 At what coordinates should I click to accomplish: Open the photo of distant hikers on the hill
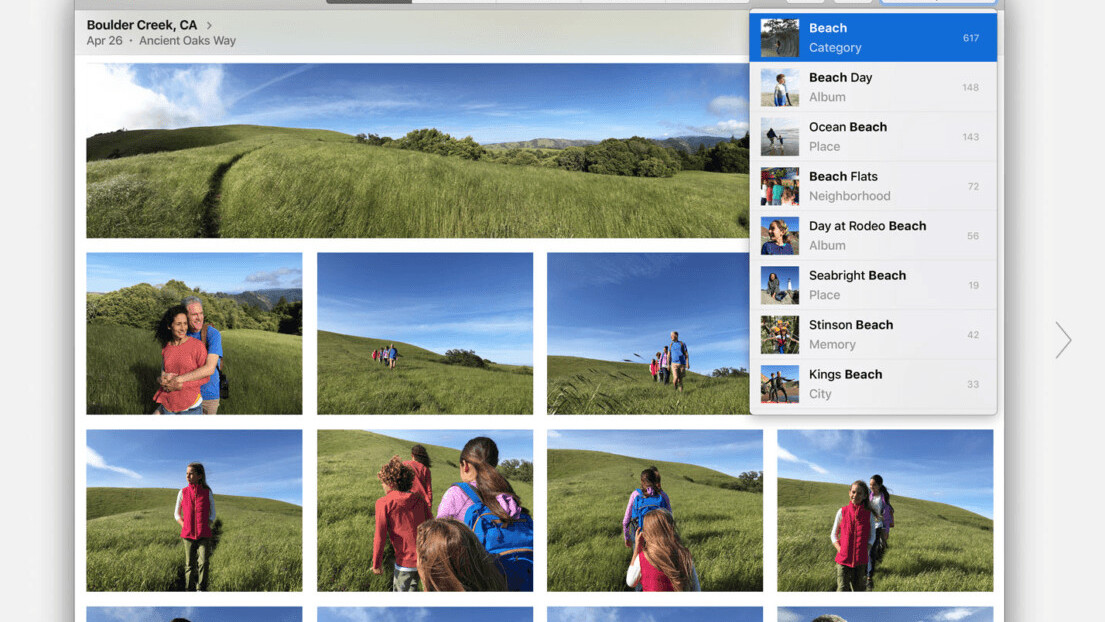click(x=425, y=333)
